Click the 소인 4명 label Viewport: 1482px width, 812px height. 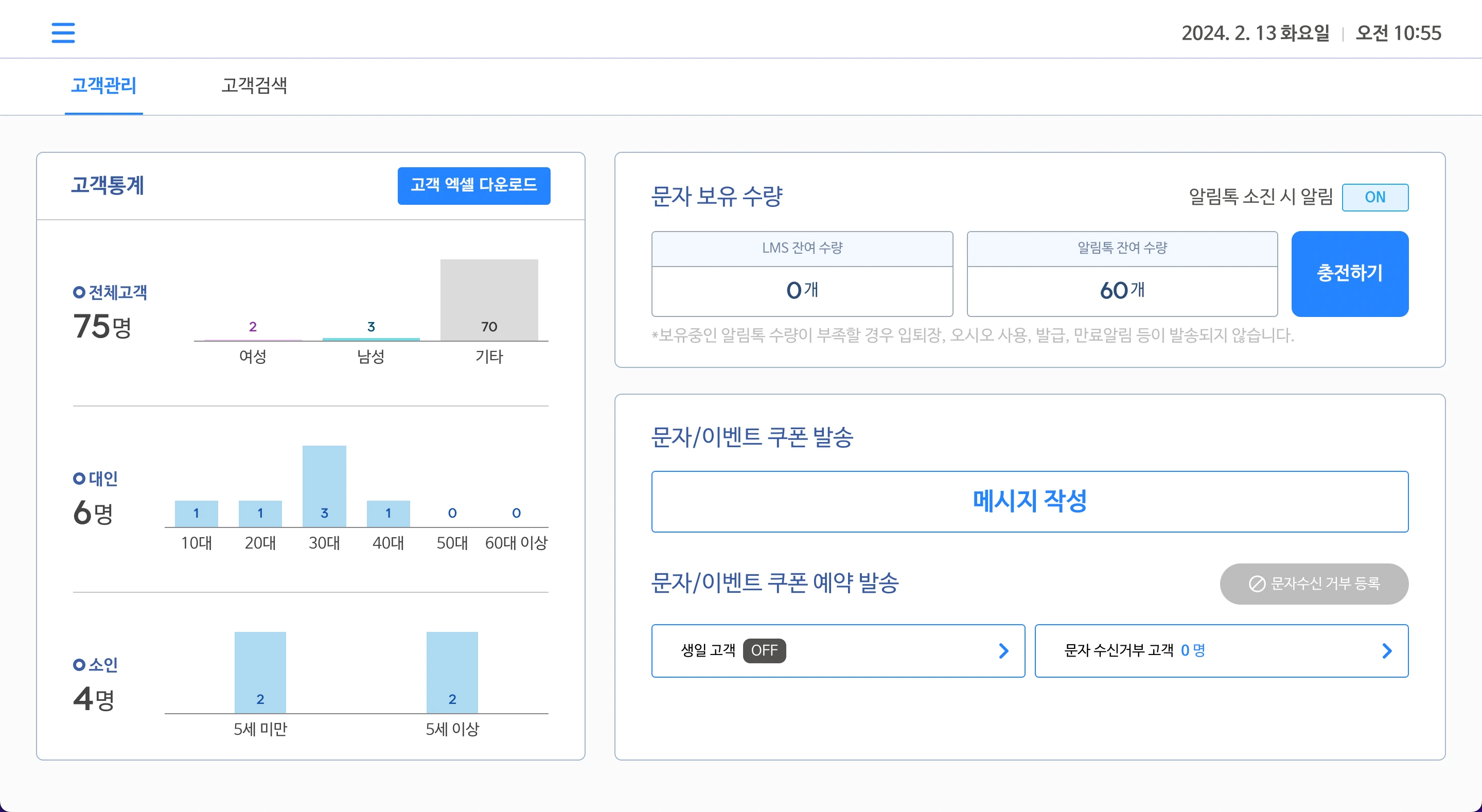click(96, 684)
